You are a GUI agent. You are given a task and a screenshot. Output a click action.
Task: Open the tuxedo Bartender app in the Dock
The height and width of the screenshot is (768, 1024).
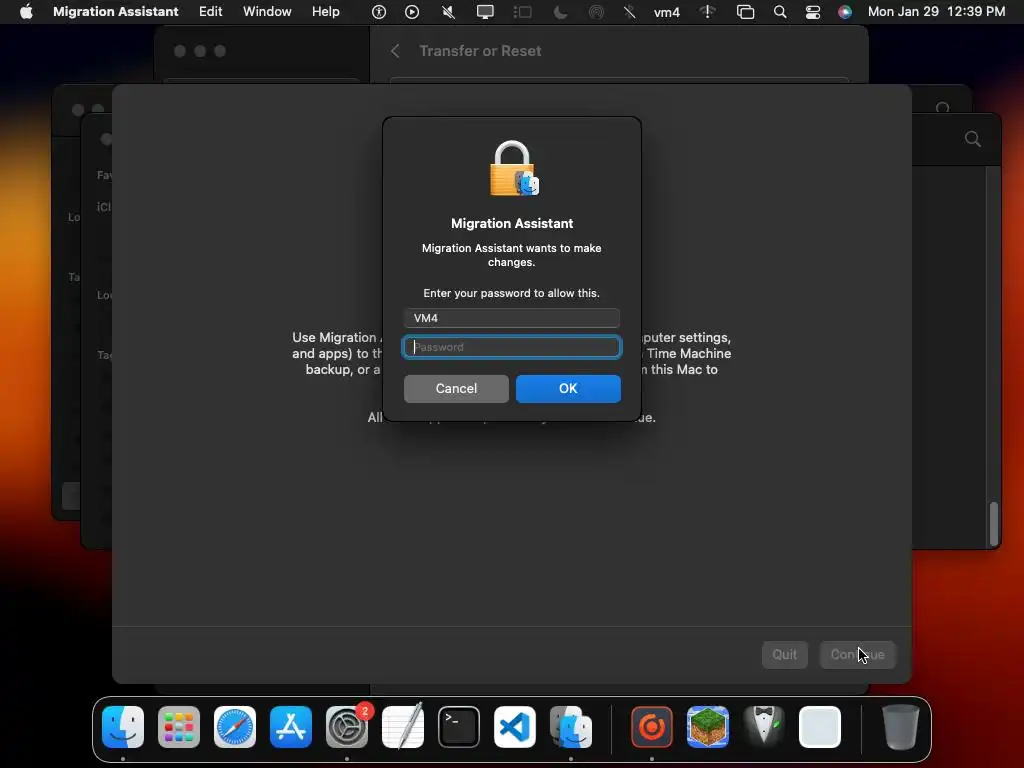tap(764, 727)
